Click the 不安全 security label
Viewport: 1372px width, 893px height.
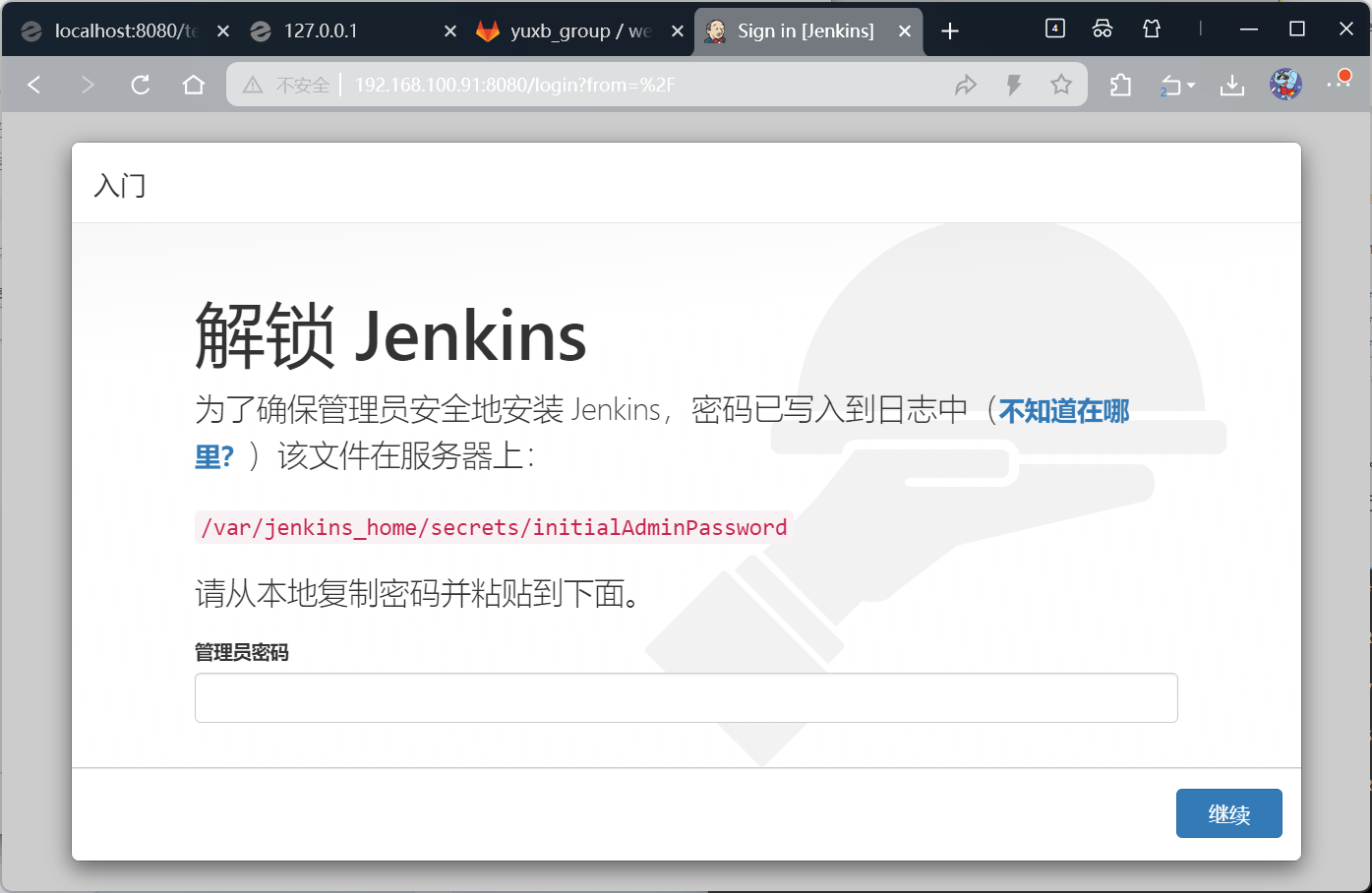[x=302, y=86]
